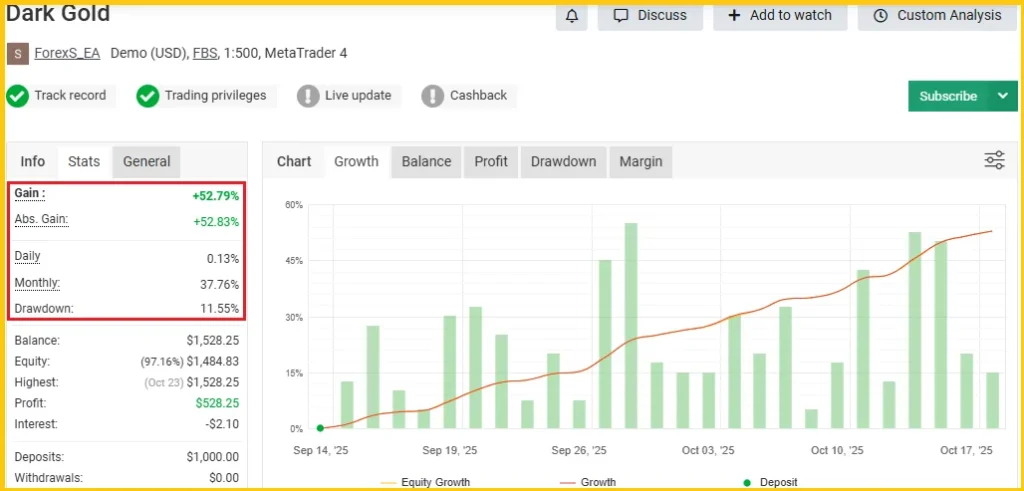Open the chart settings sliders icon
The image size is (1024, 491).
point(994,160)
